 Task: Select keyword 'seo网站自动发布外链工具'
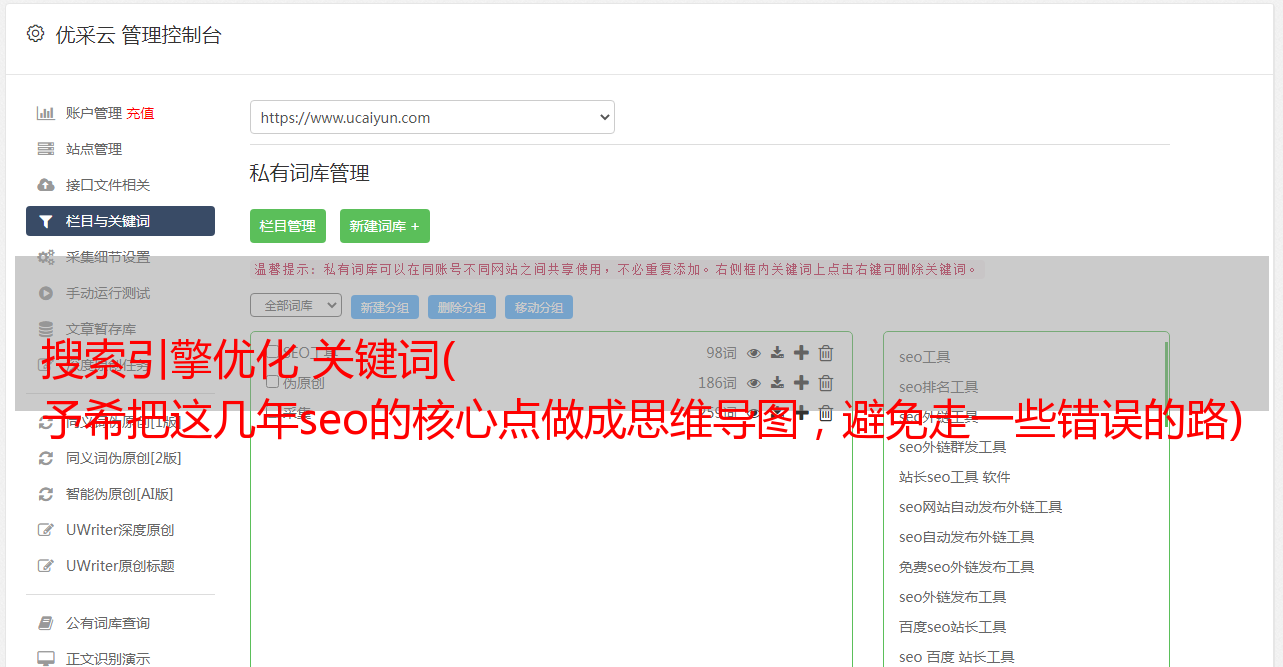(981, 507)
